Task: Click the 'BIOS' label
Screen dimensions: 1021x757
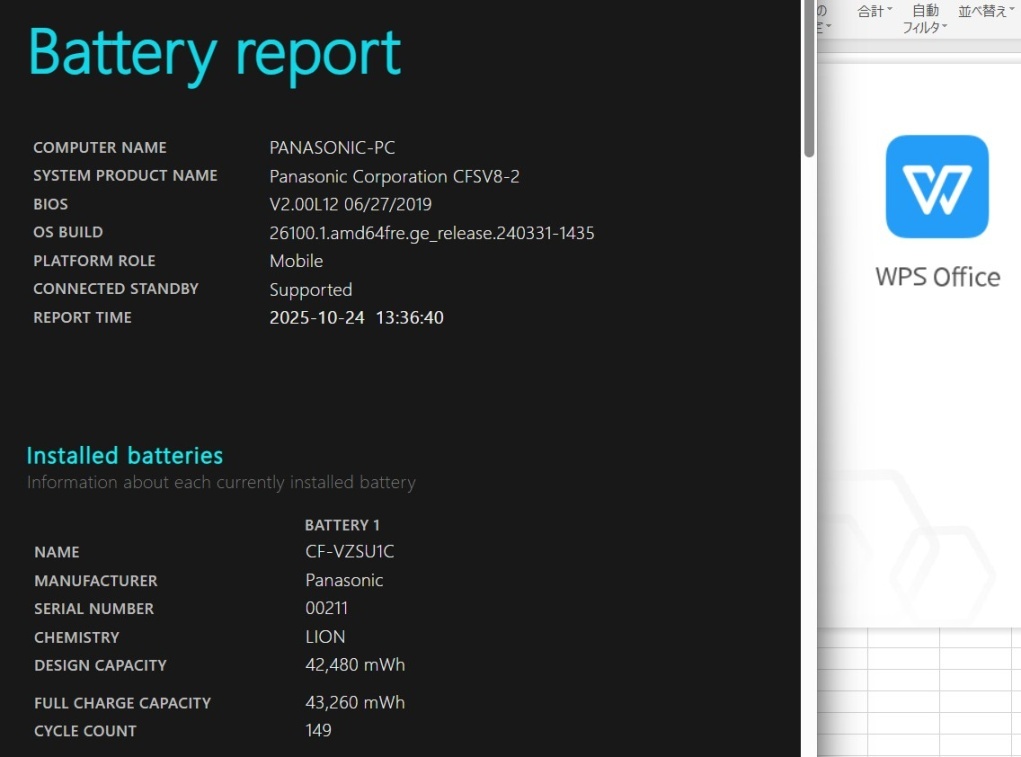Action: coord(51,204)
